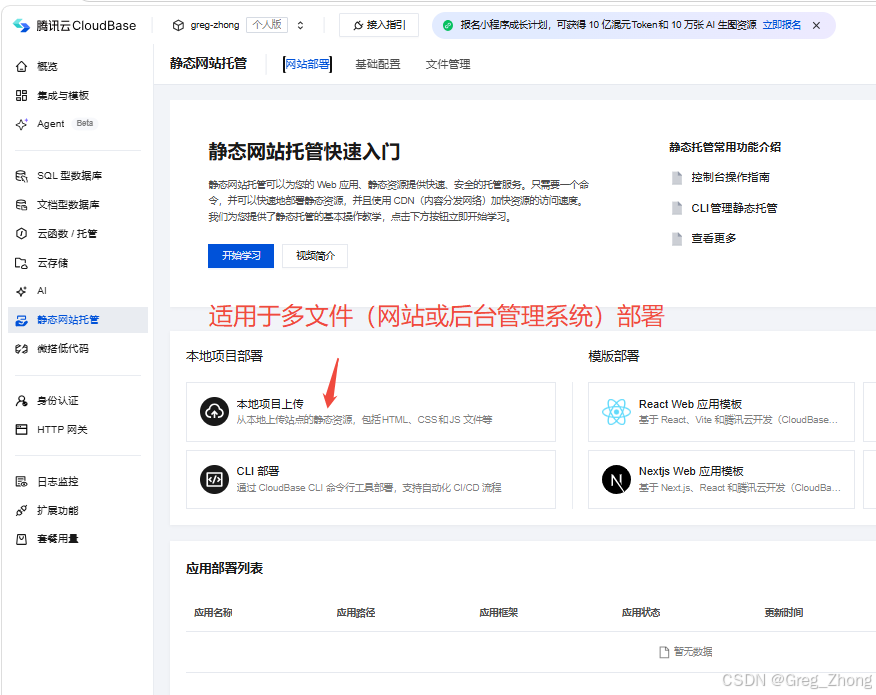Click the Tencent CloudBase logo icon
The image size is (876, 695).
[x=21, y=26]
